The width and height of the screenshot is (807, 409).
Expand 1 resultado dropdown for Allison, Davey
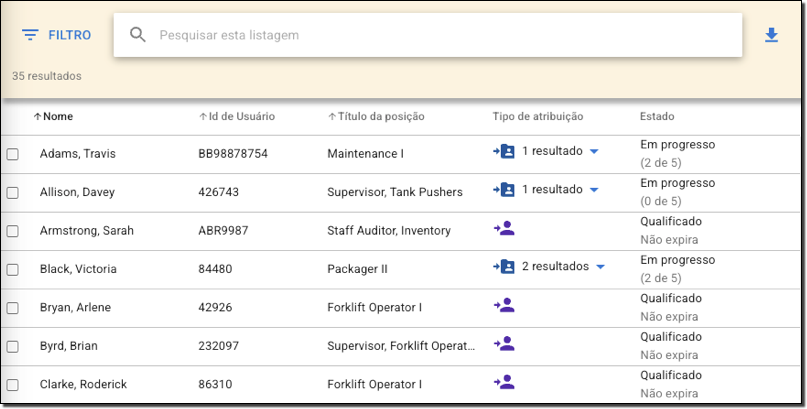tap(594, 190)
